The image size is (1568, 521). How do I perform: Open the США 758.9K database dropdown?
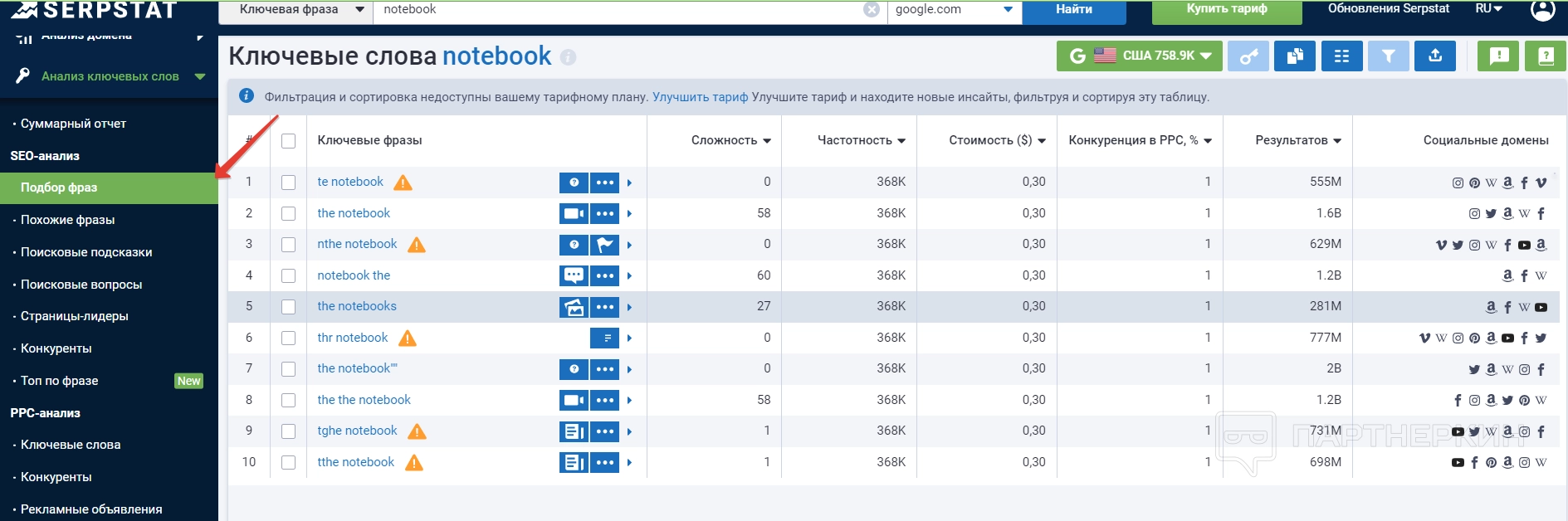[x=1139, y=56]
